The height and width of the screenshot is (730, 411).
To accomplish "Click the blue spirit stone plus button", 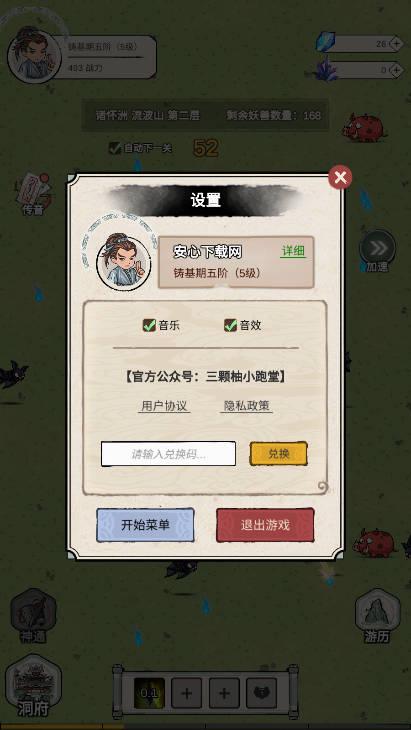I will pyautogui.click(x=396, y=44).
